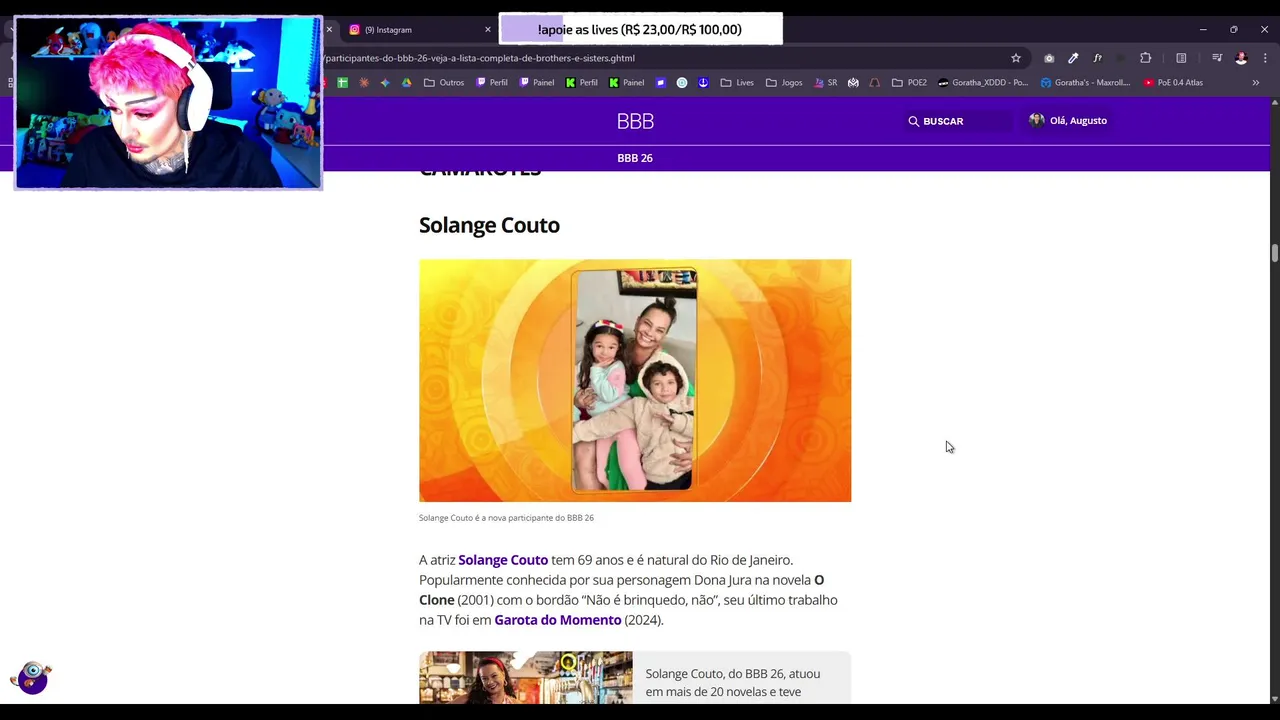This screenshot has width=1280, height=720.
Task: Open the related Solange Couto article card
Action: pyautogui.click(x=635, y=678)
